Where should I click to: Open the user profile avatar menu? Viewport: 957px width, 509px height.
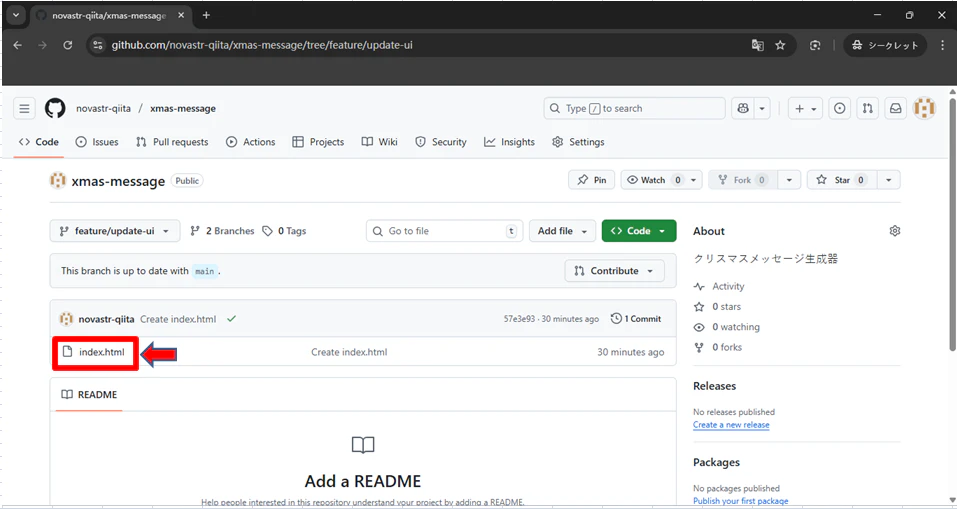(x=924, y=109)
